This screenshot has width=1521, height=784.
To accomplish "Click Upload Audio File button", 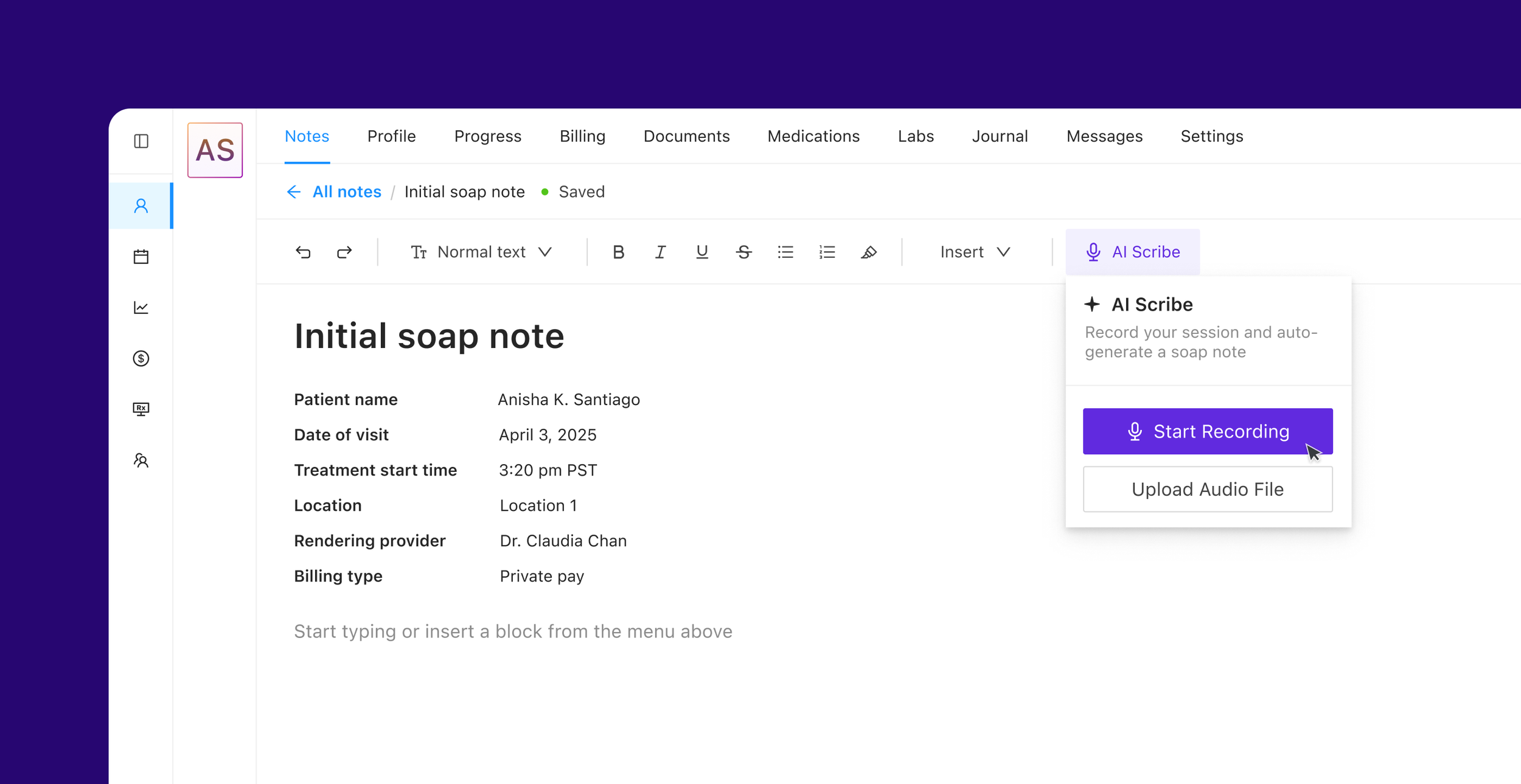I will pos(1208,489).
